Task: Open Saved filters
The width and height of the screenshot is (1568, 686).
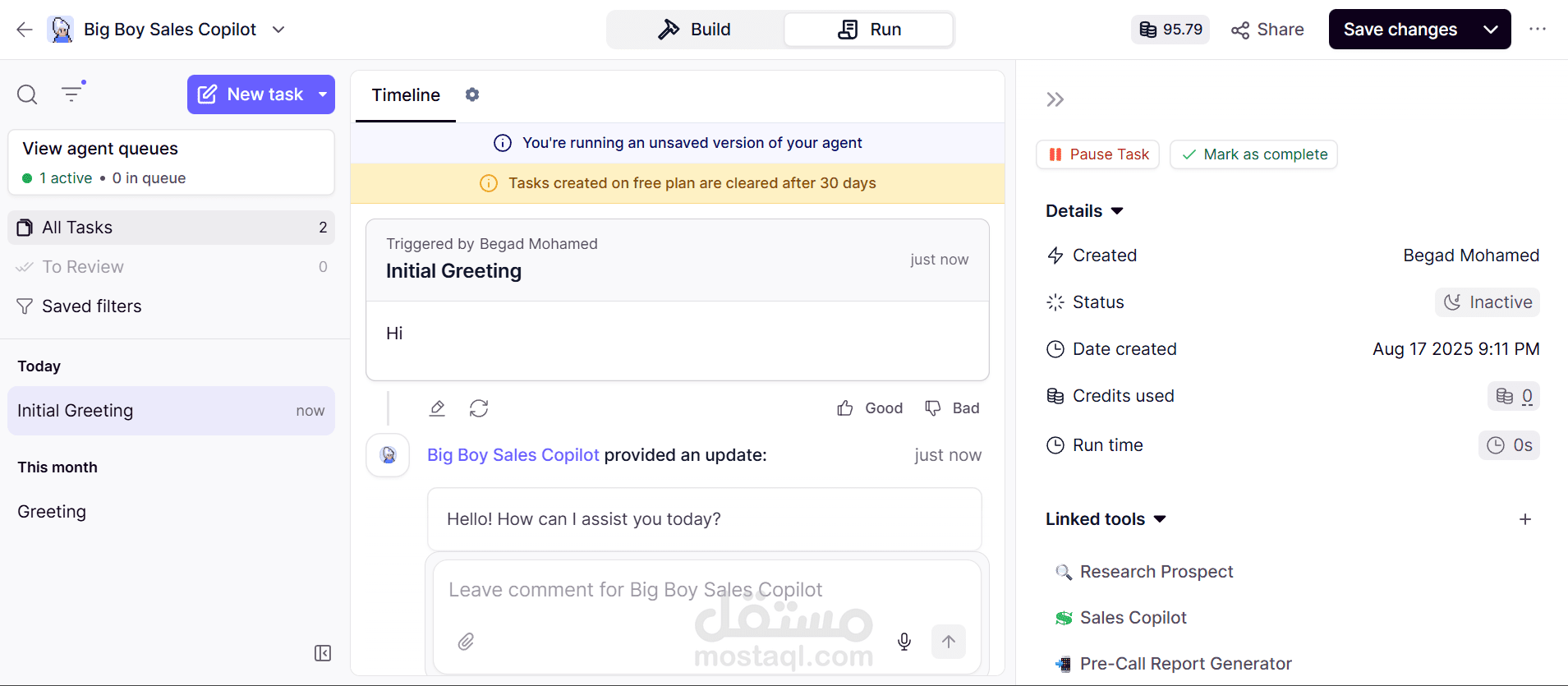Action: tap(172, 306)
